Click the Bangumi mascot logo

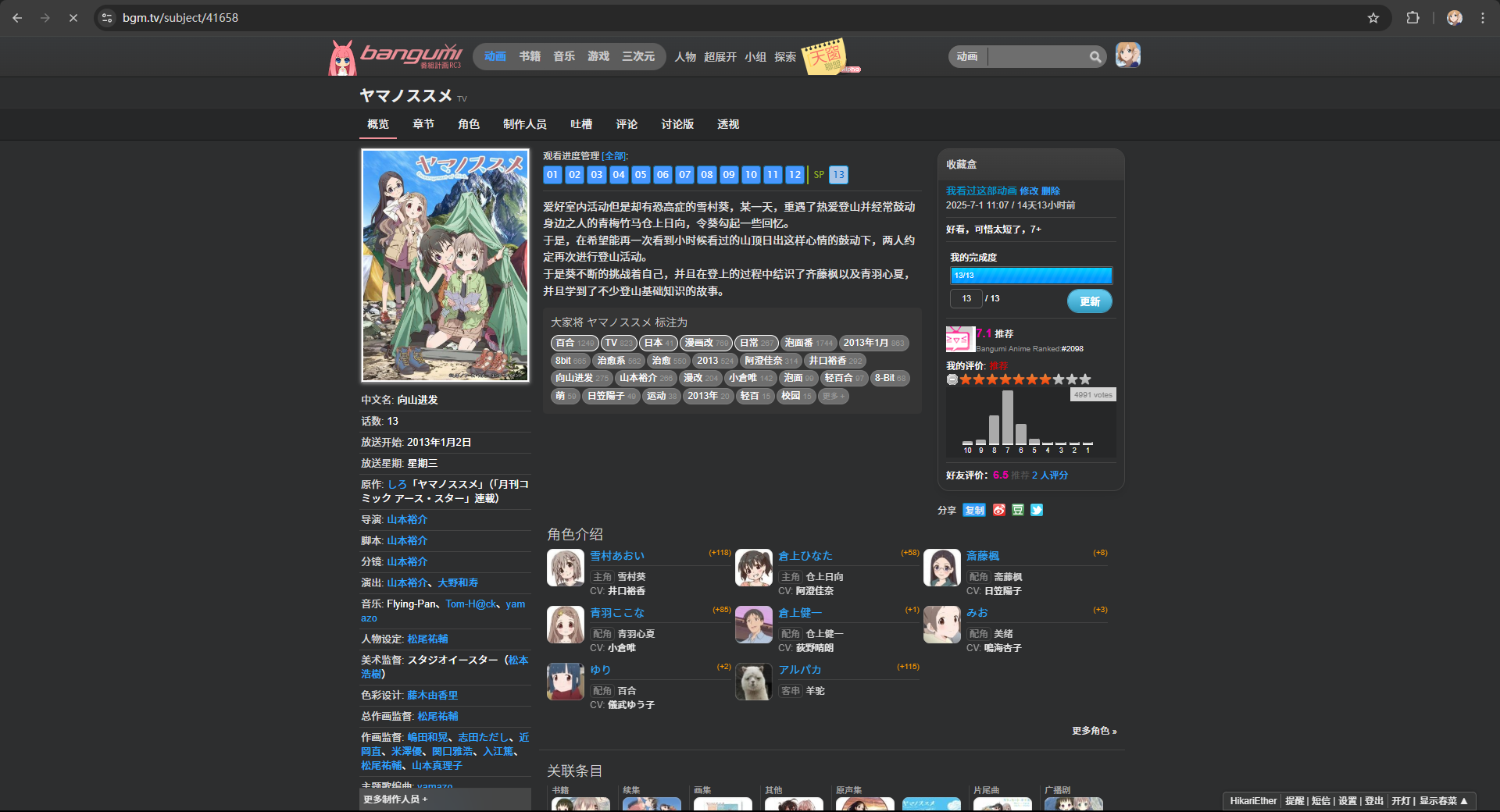[x=342, y=58]
